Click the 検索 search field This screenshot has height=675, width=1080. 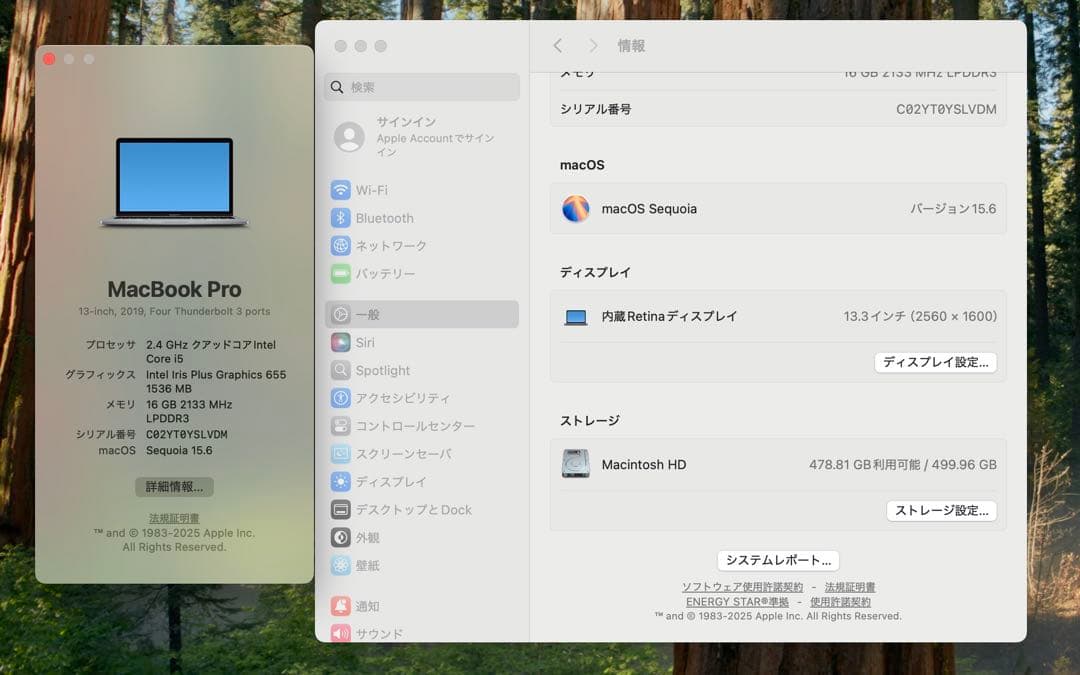422,87
